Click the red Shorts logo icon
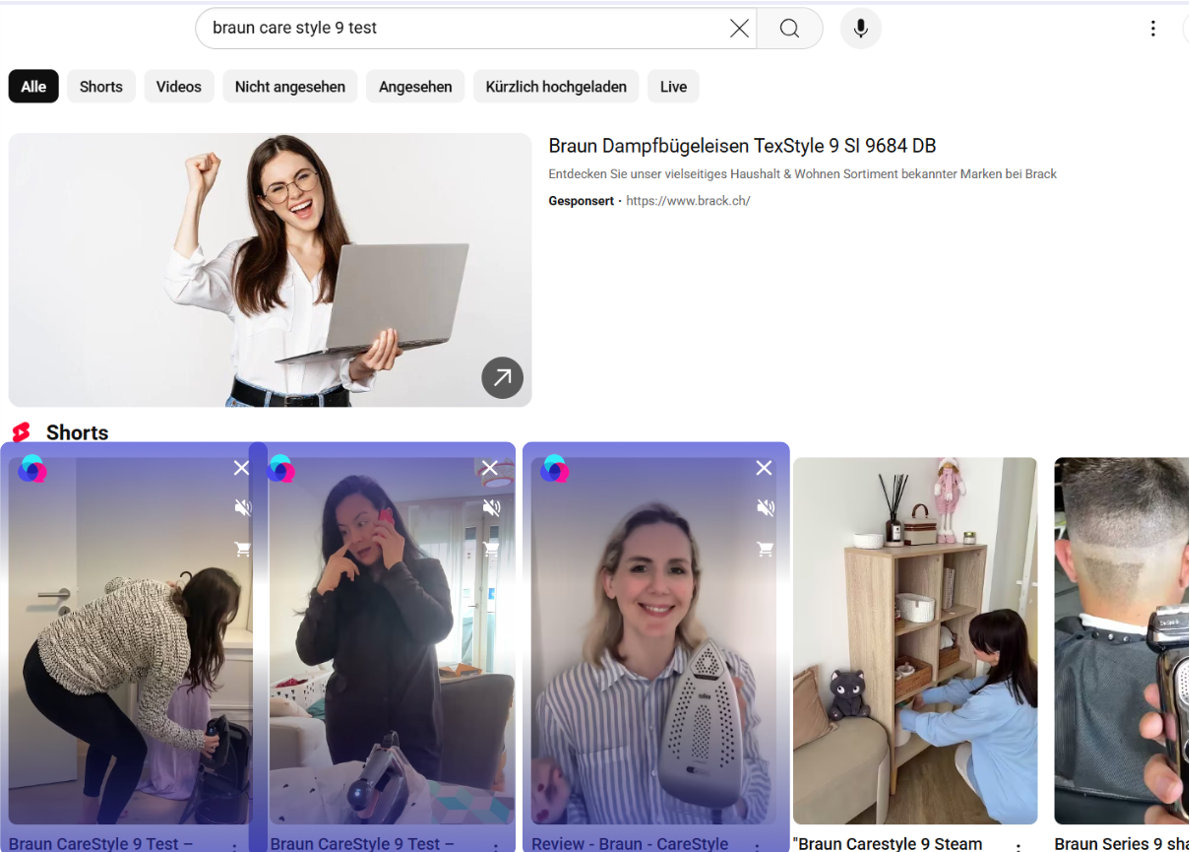 21,432
